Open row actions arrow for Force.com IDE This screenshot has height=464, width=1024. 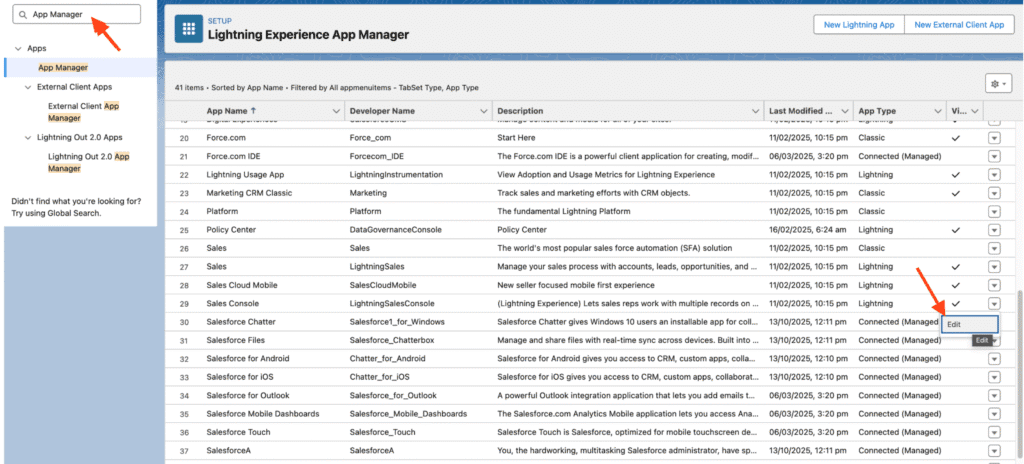pyautogui.click(x=994, y=156)
